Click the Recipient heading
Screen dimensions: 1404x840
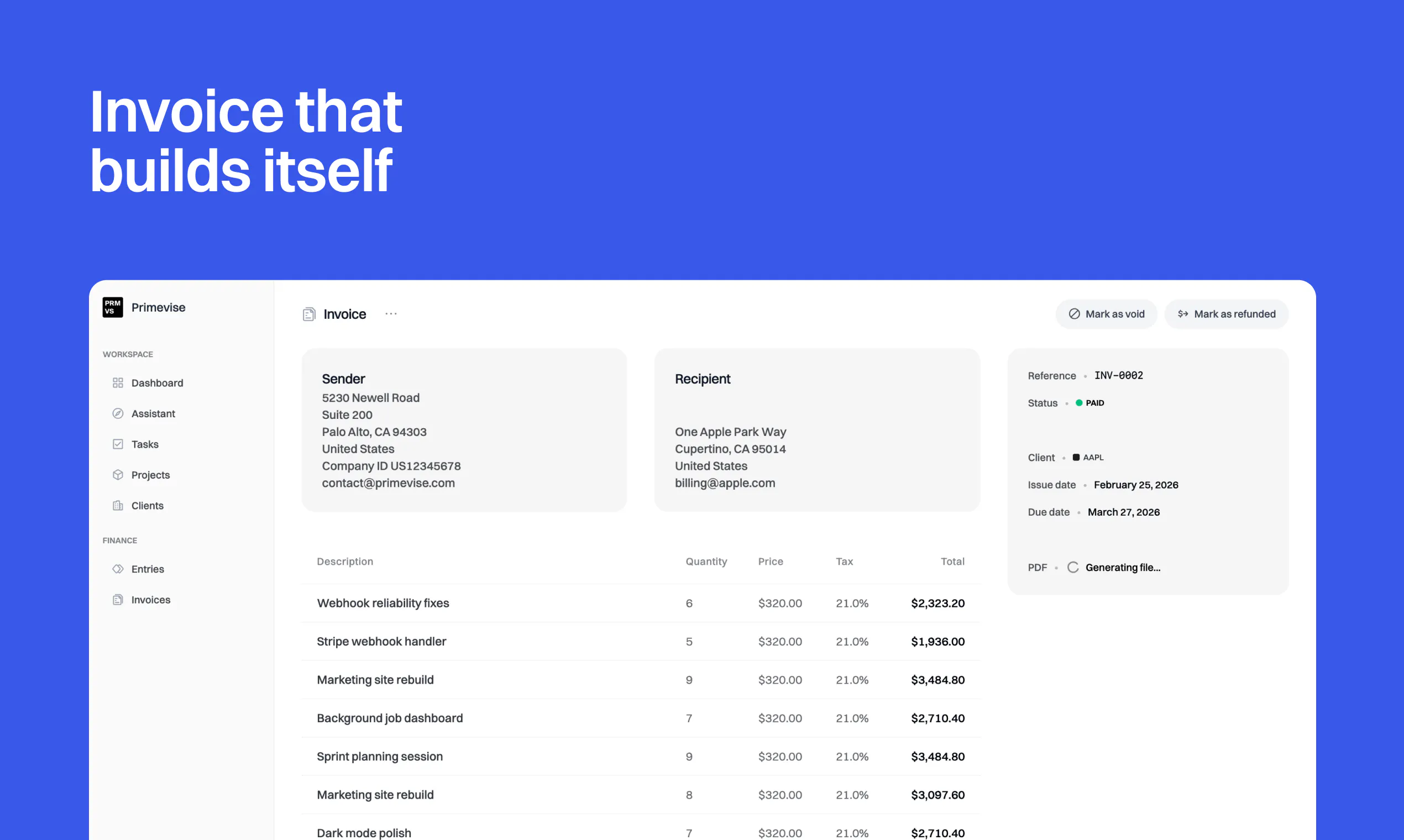click(703, 379)
